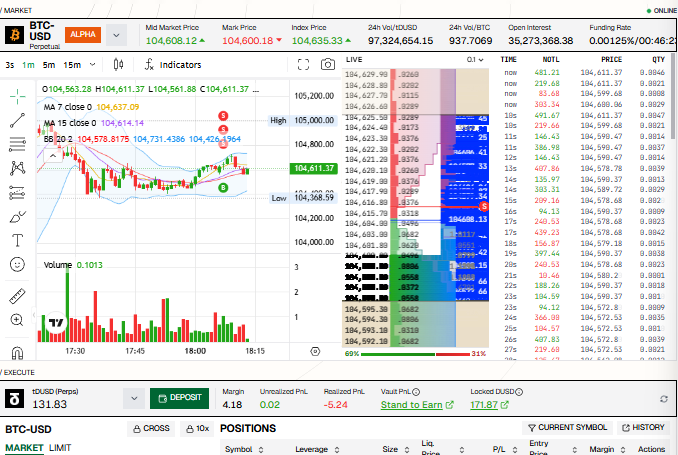The image size is (678, 455).
Task: Change the 10x leverage setting
Action: coord(198,429)
